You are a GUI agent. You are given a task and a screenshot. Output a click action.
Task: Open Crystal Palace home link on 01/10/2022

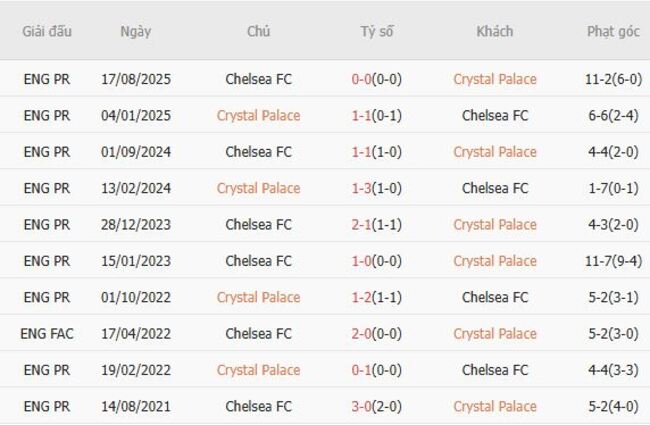(258, 297)
